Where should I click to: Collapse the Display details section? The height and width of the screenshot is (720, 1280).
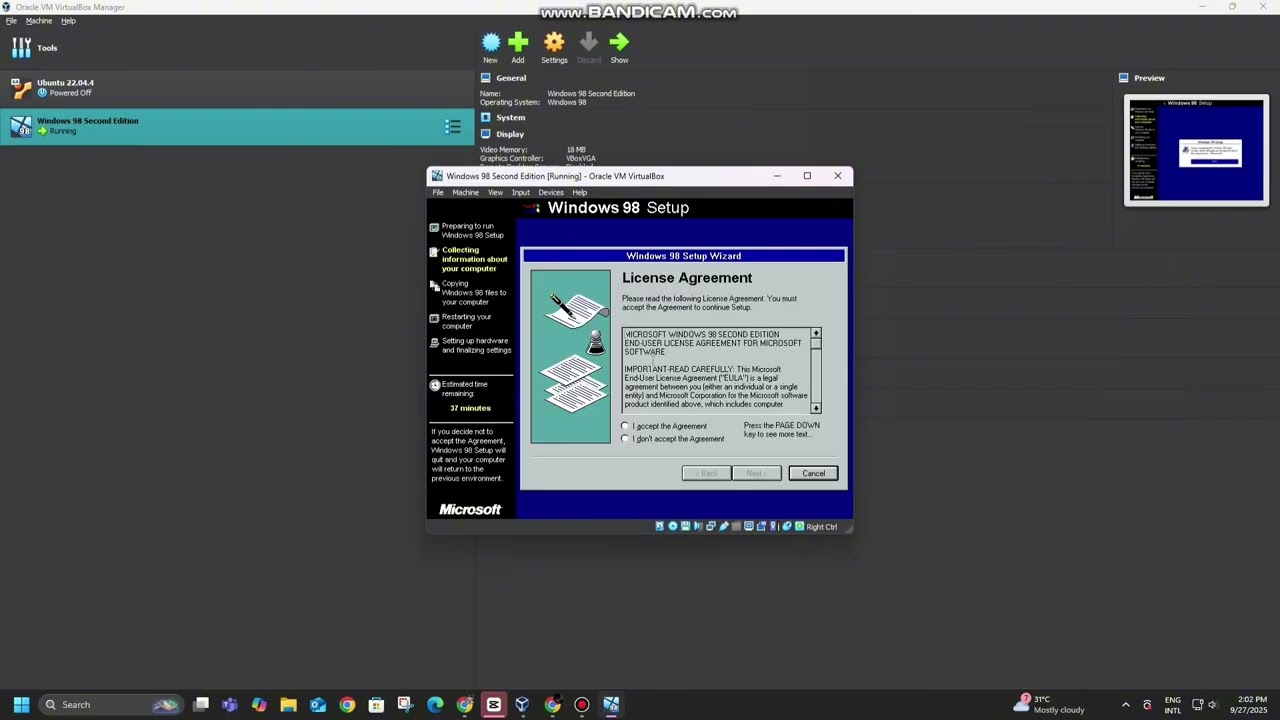click(510, 134)
